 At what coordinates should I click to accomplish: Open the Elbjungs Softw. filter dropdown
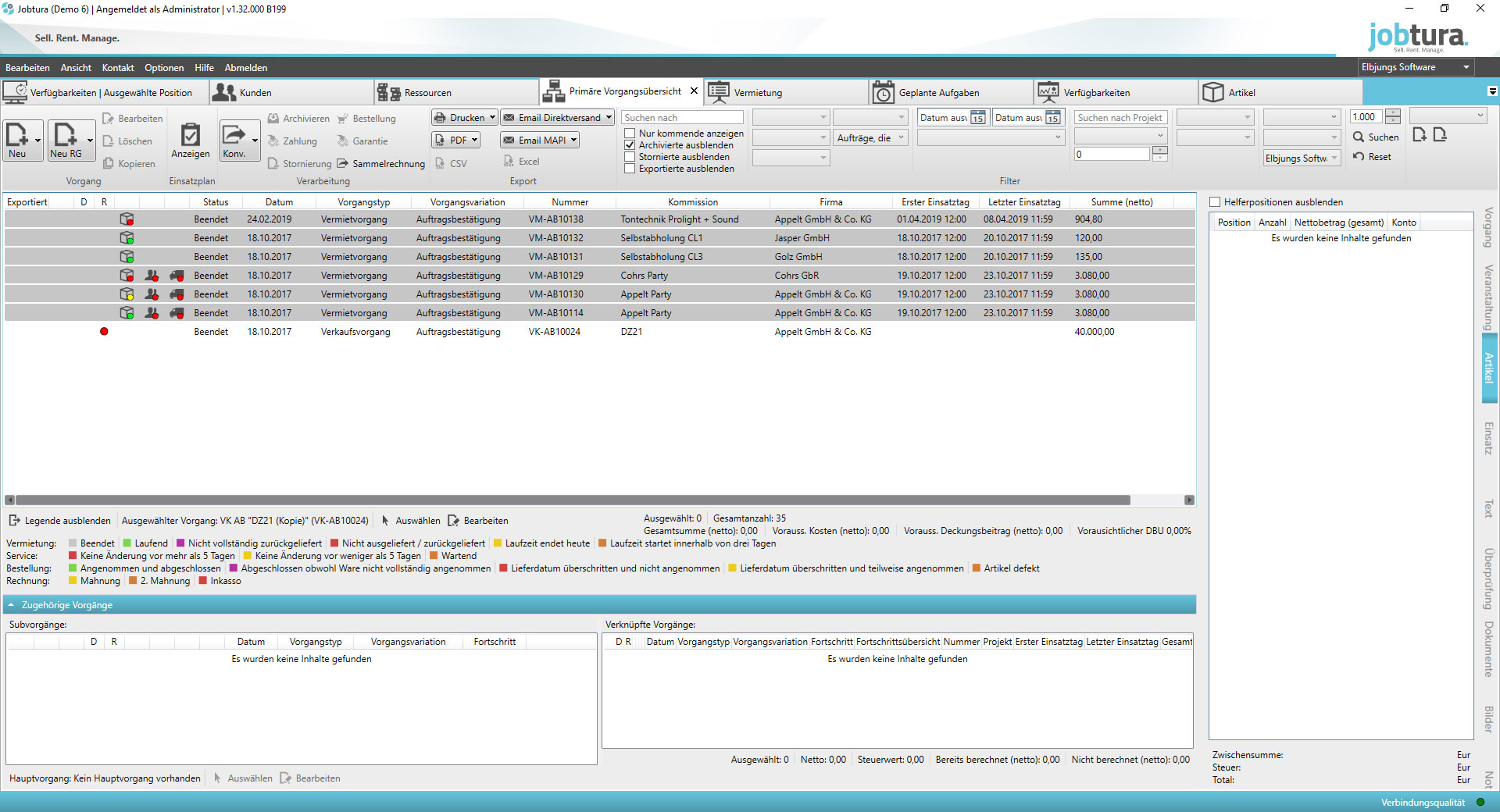(1302, 158)
